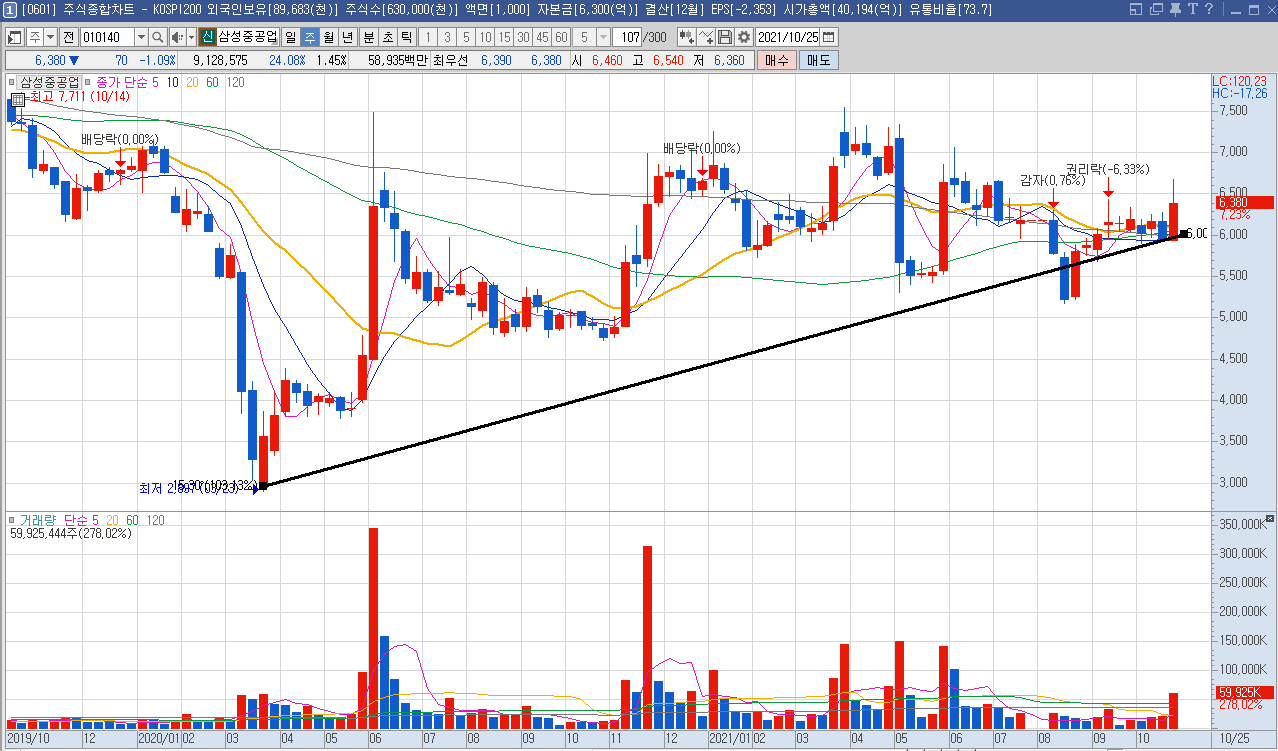1278x751 pixels.
Task: Click the speaker sound icon
Action: (177, 37)
